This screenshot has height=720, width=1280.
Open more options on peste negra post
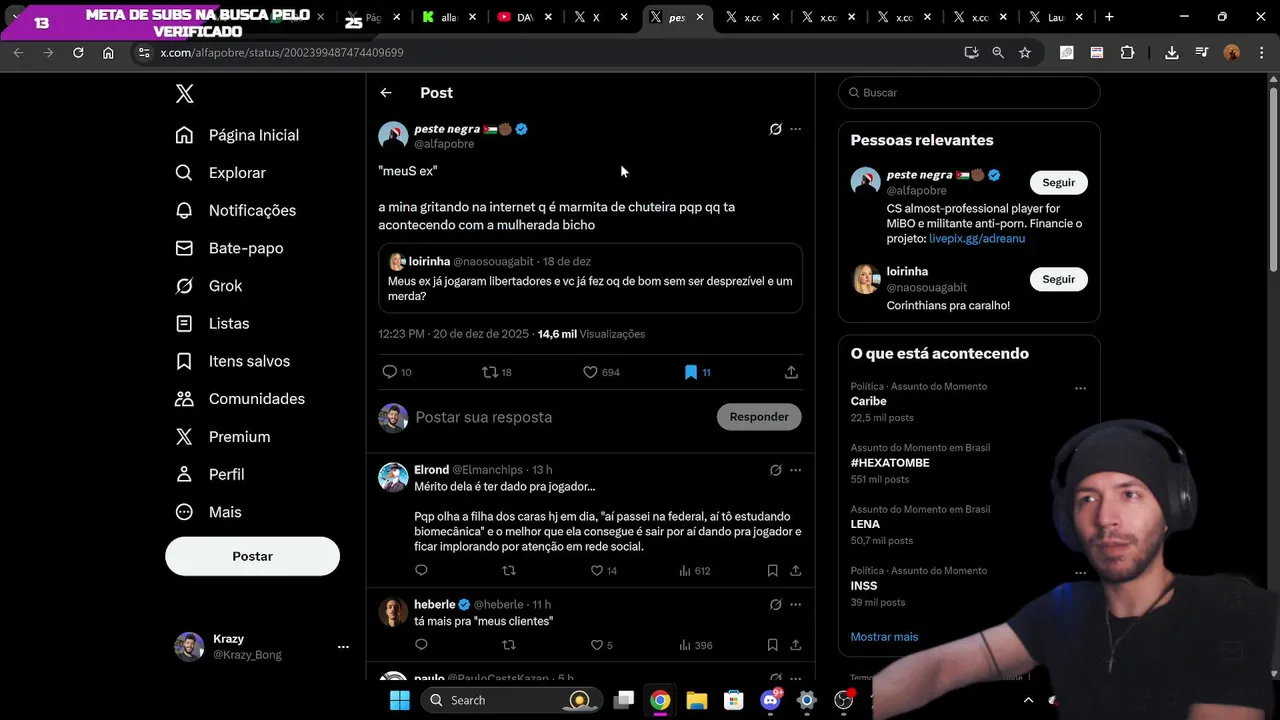(796, 129)
